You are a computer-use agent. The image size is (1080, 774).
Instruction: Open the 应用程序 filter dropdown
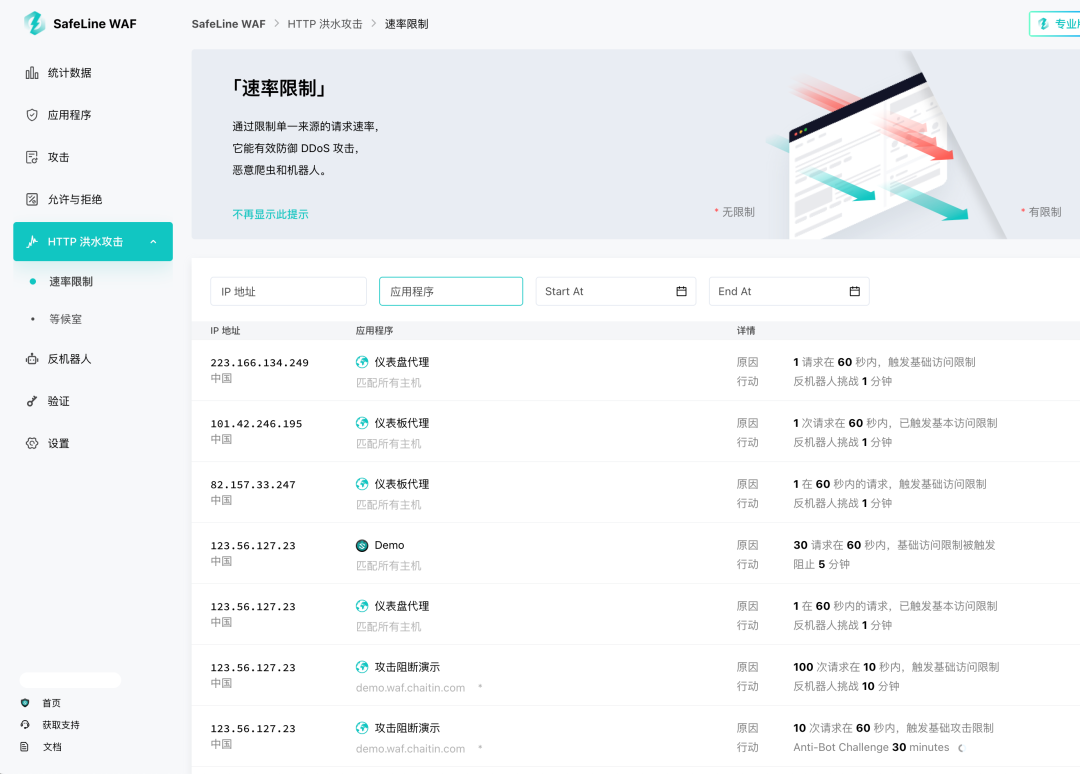pyautogui.click(x=450, y=291)
